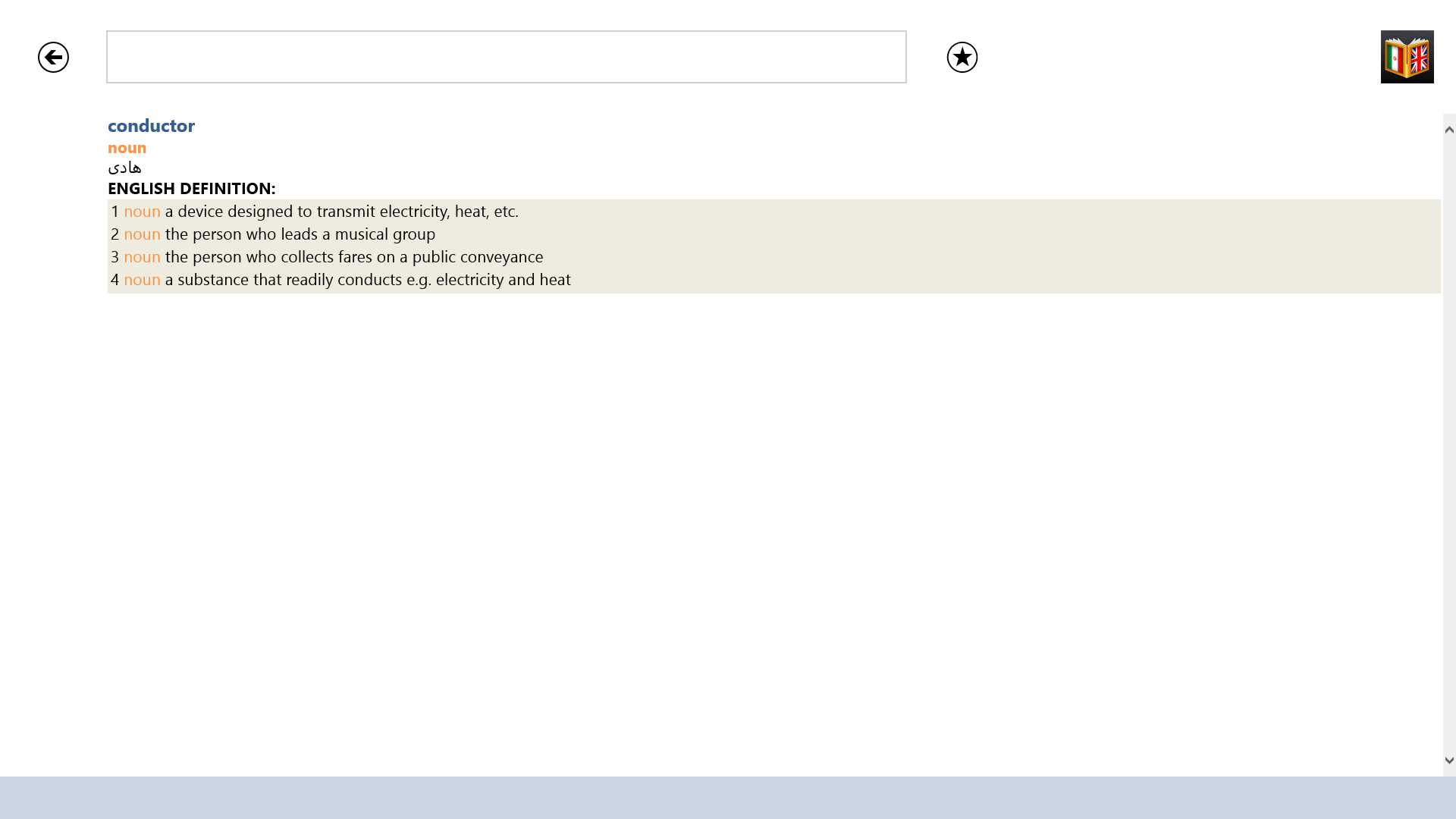Click orange noun tag in definition 4
Screen dimensions: 1456x819
[142, 280]
